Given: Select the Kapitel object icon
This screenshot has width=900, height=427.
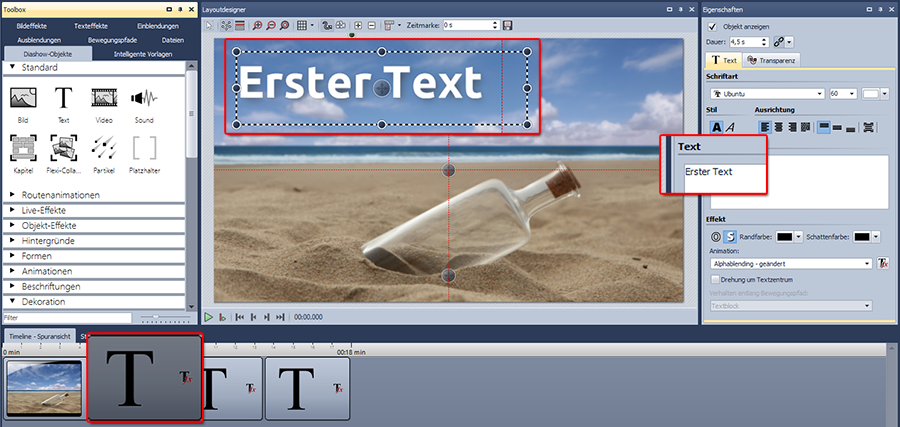Looking at the screenshot, I should pyautogui.click(x=23, y=147).
